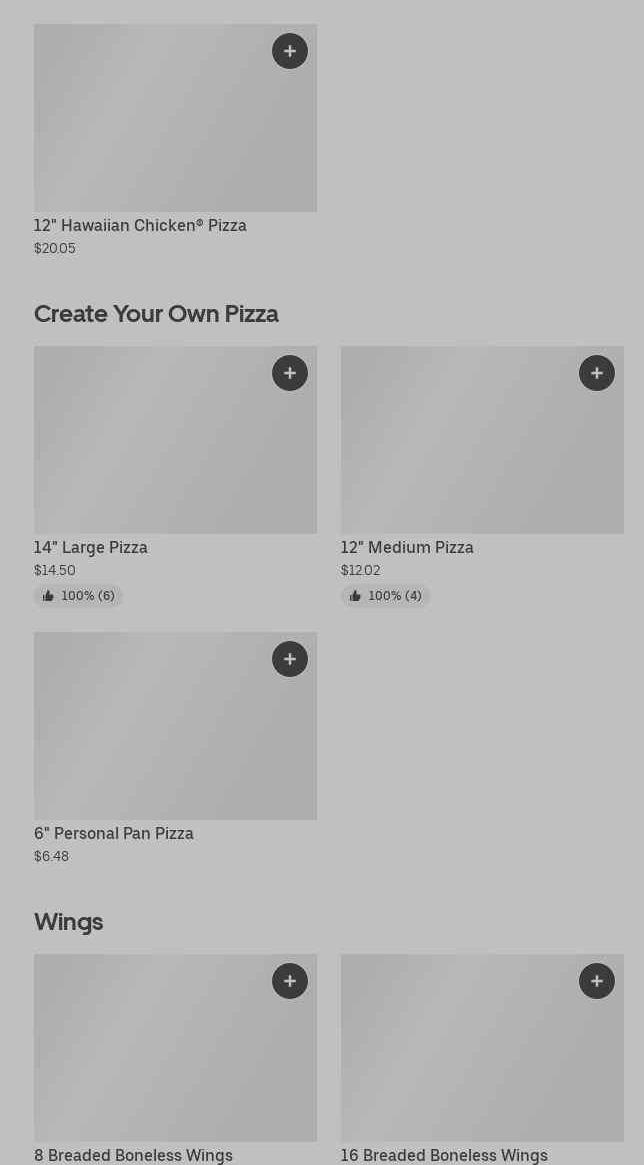Click the 8 Breaded Boneless Wings title
This screenshot has height=1165, width=644.
133,1156
